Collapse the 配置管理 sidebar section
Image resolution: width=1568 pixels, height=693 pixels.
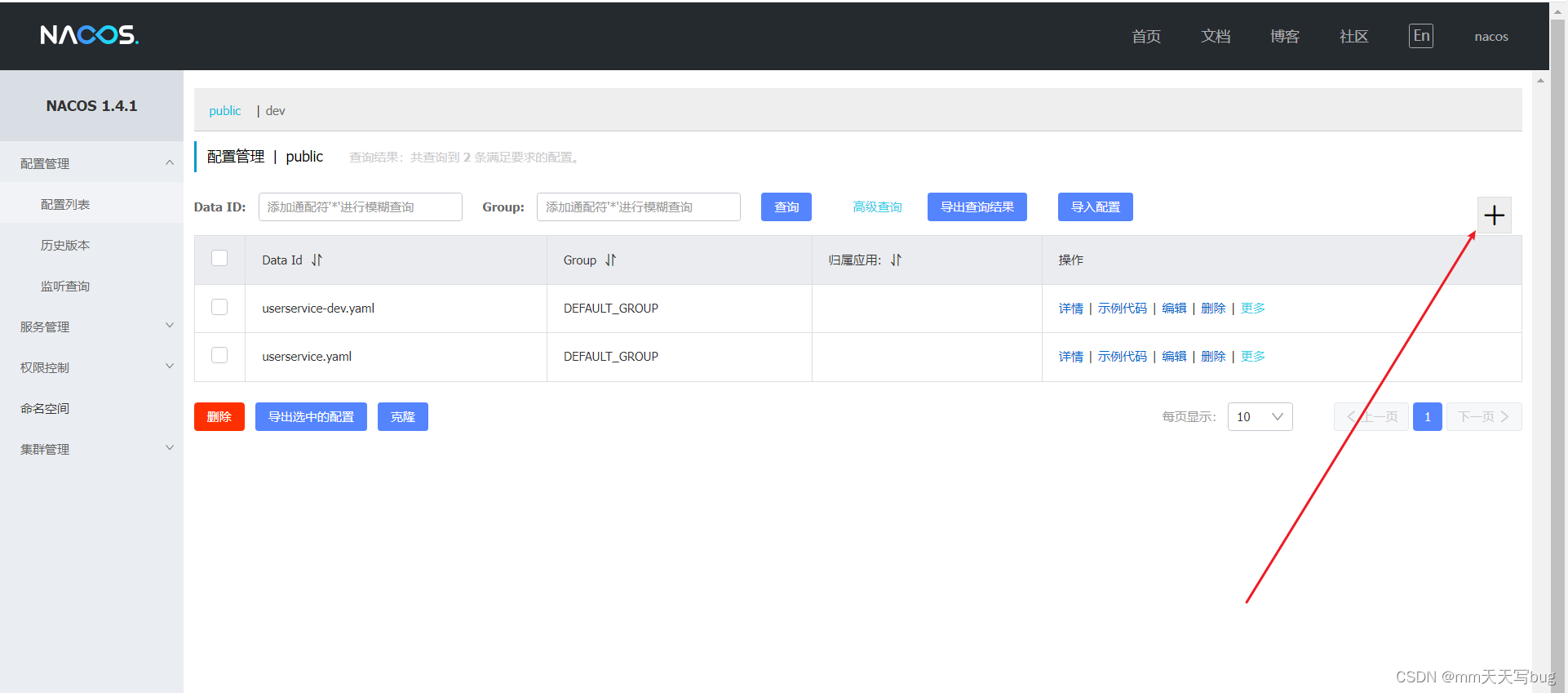tap(91, 163)
